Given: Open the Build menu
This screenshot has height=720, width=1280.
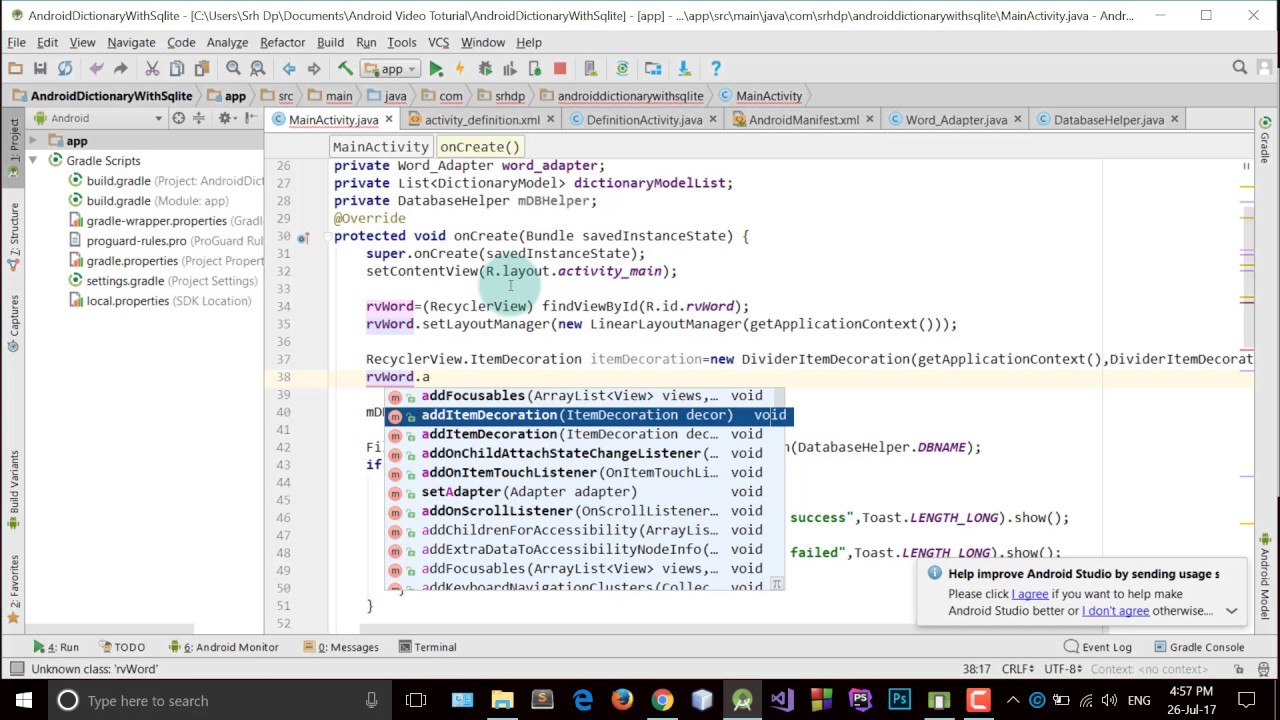Looking at the screenshot, I should 330,42.
